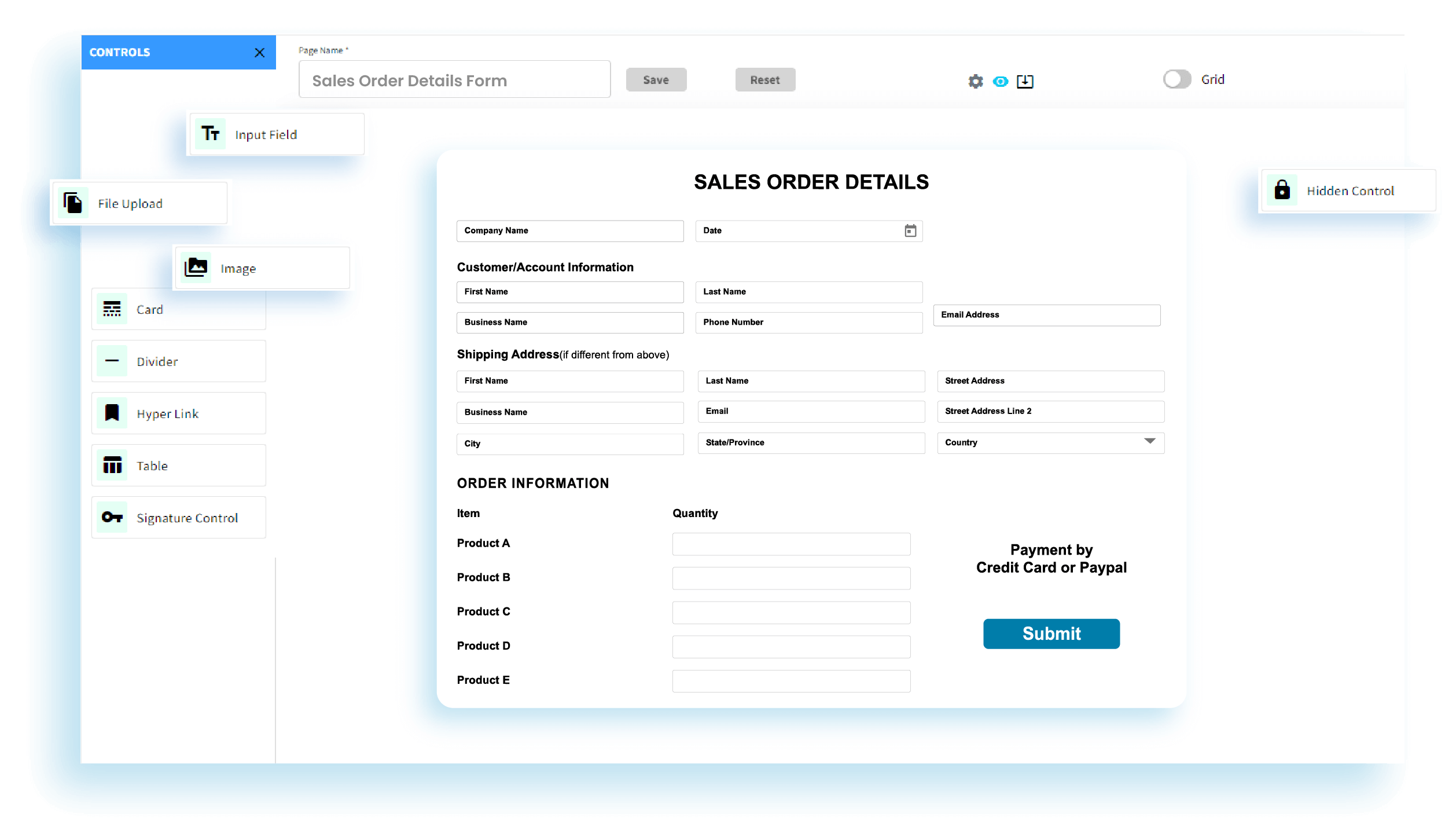Enable the Grid toggle
The image size is (1456, 828).
tap(1176, 79)
